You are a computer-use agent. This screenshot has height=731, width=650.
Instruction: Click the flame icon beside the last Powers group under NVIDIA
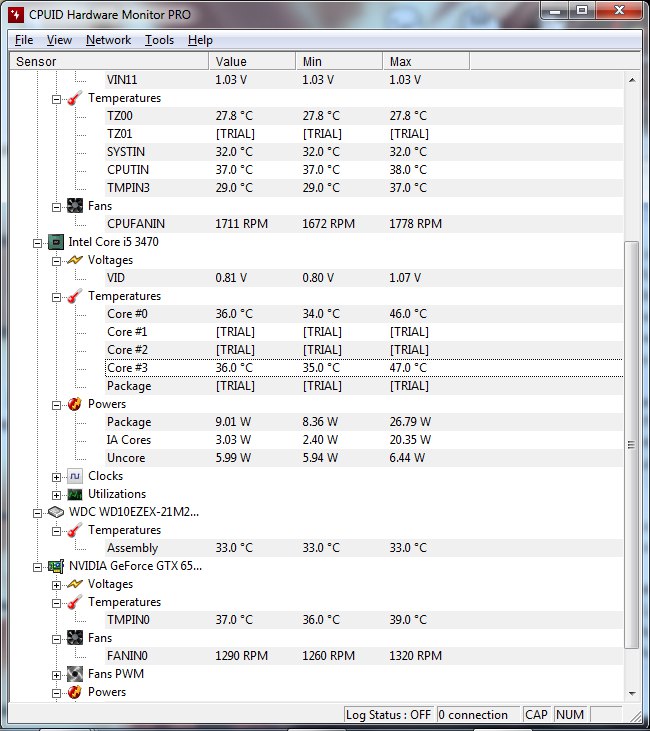click(75, 692)
